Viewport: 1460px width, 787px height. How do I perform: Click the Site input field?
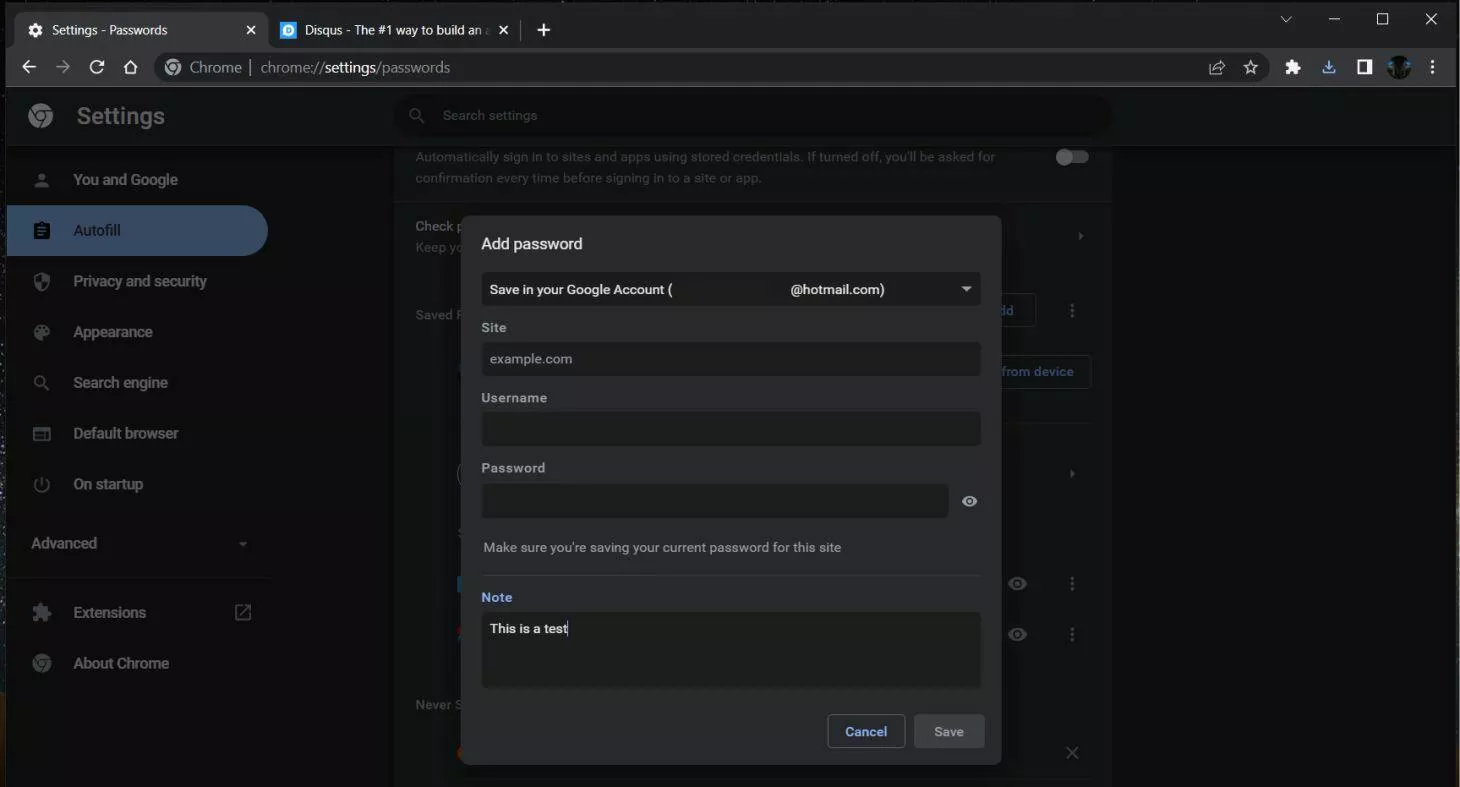(x=730, y=359)
